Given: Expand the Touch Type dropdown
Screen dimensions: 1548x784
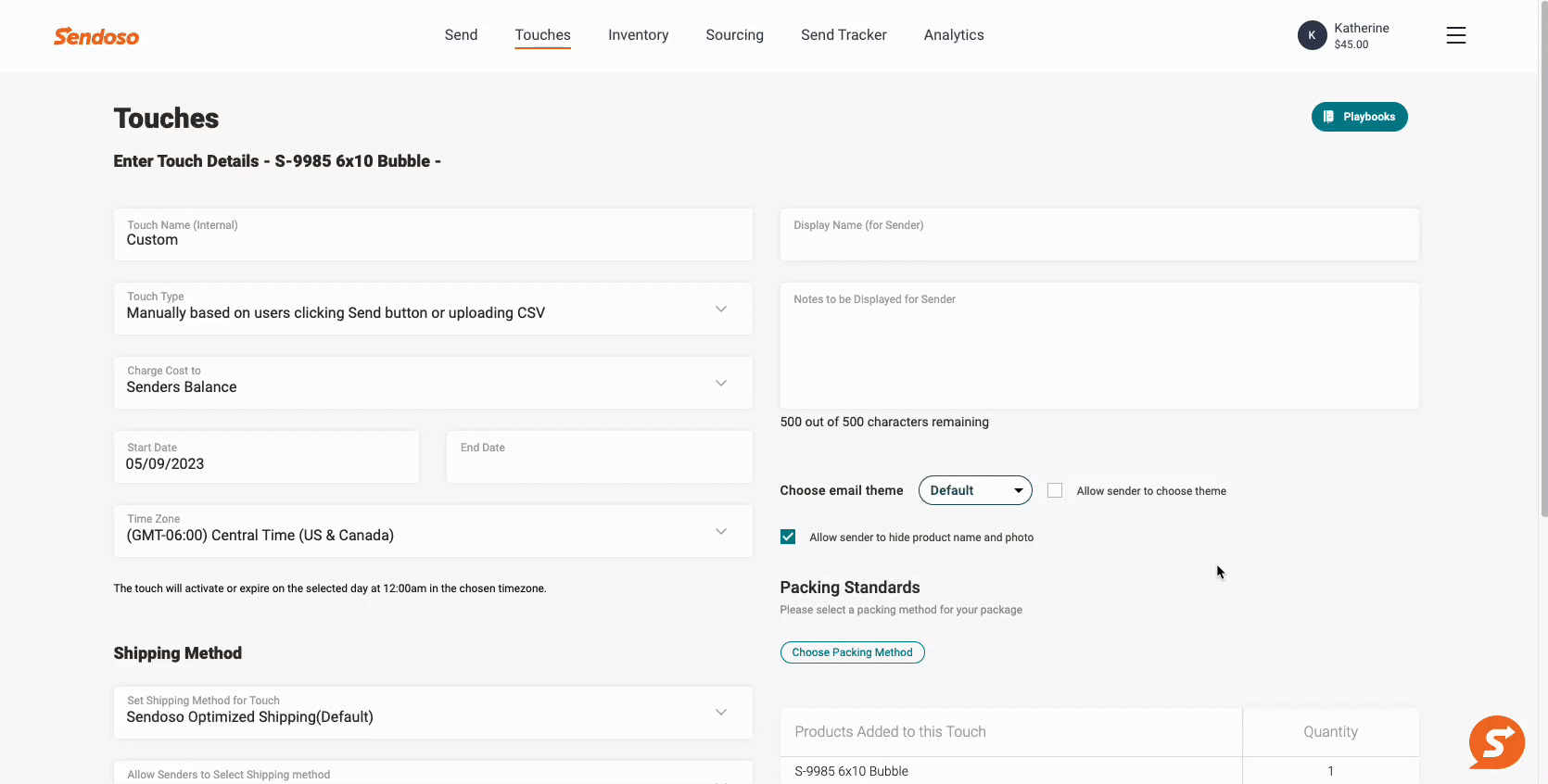Looking at the screenshot, I should [433, 309].
